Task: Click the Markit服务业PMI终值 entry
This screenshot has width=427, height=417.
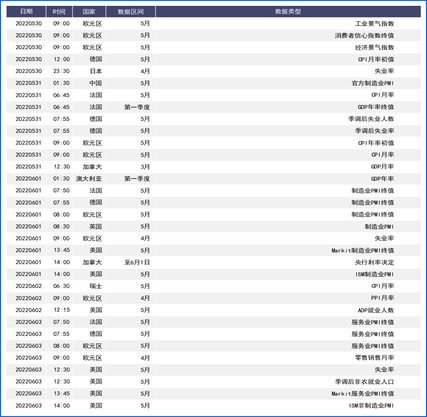Action: pyautogui.click(x=363, y=394)
